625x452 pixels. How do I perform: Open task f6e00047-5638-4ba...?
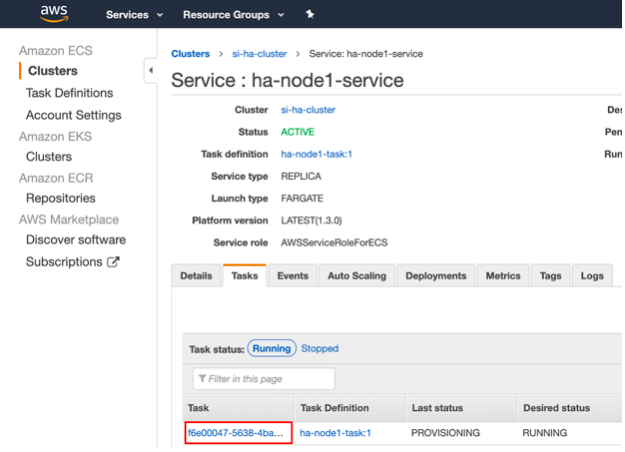point(236,432)
